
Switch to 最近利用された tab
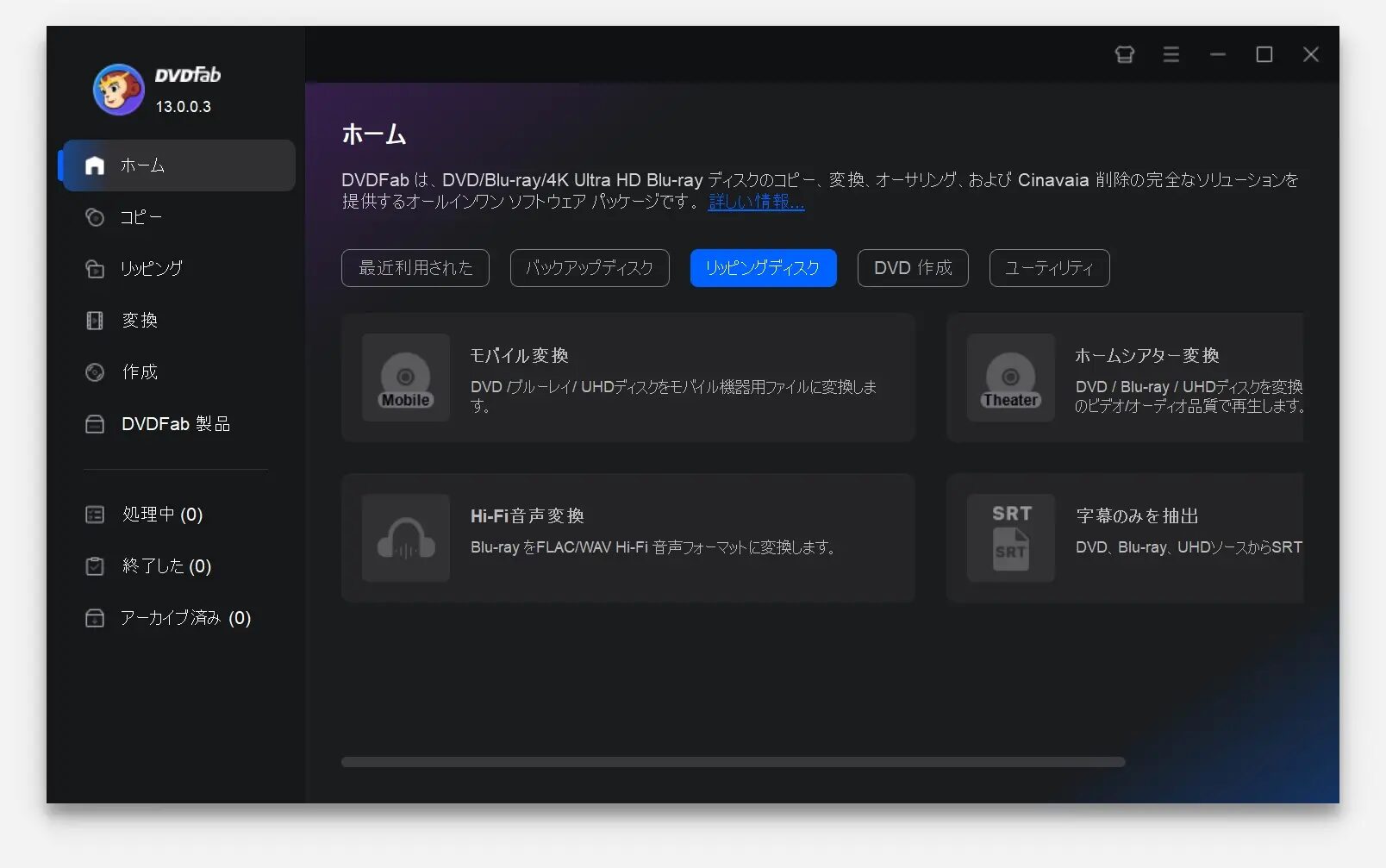[x=415, y=268]
